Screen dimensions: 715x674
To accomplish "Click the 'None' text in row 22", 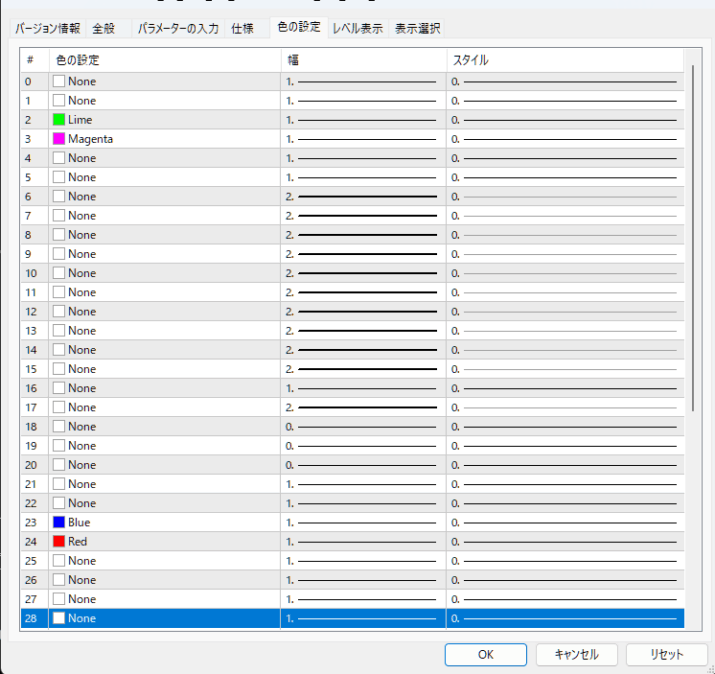I will click(82, 503).
